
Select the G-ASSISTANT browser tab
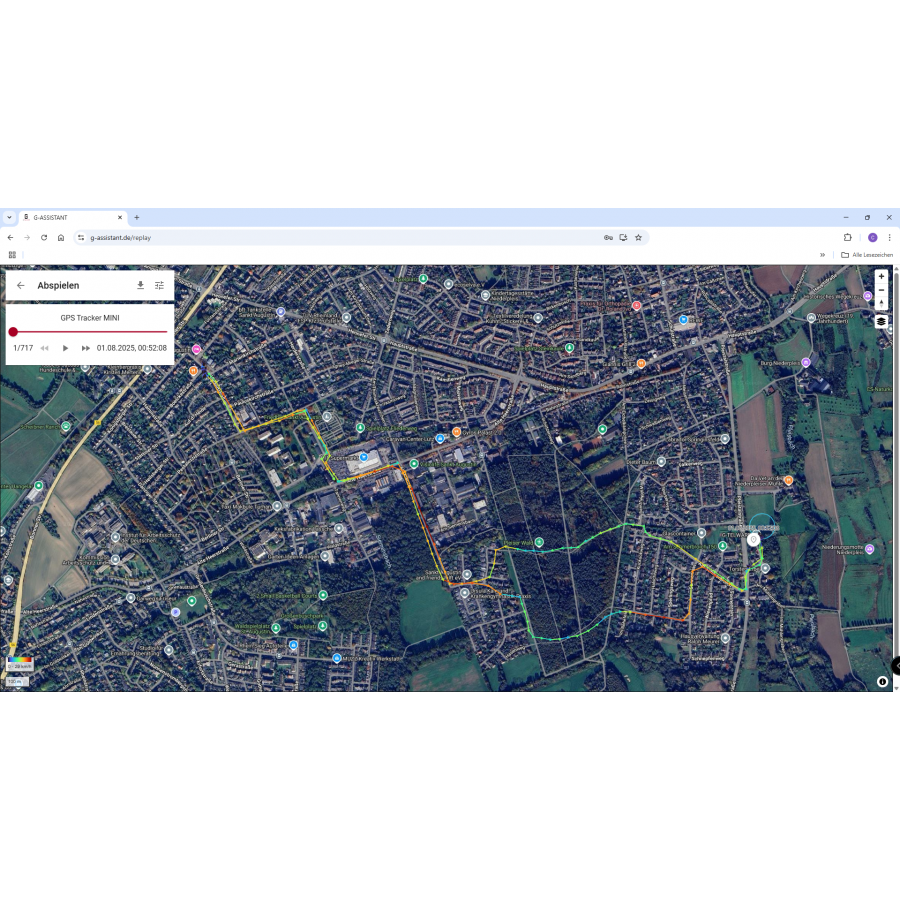click(70, 217)
